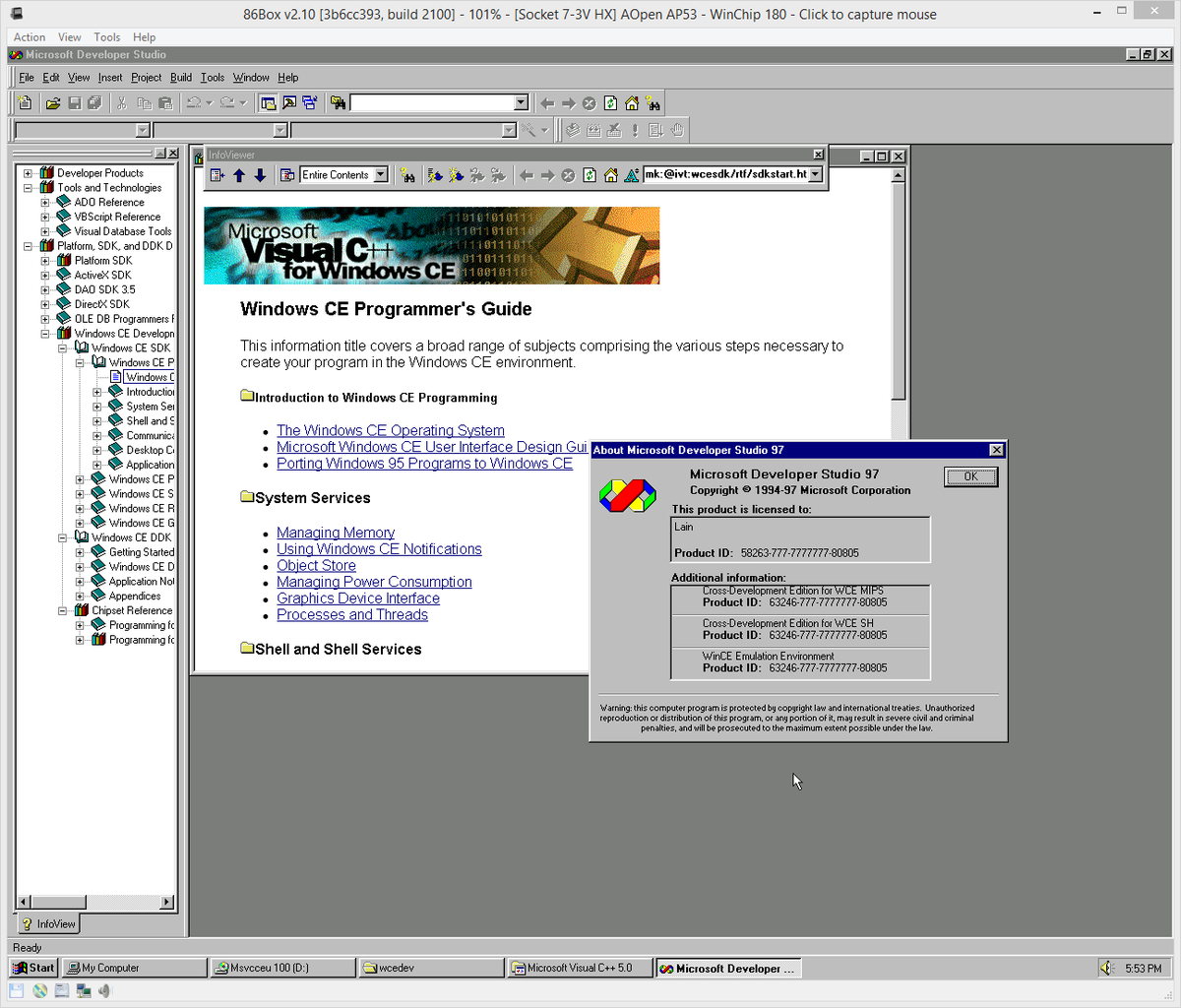Collapse the Windows CE DDK node
Image resolution: width=1181 pixels, height=1008 pixels.
point(62,537)
